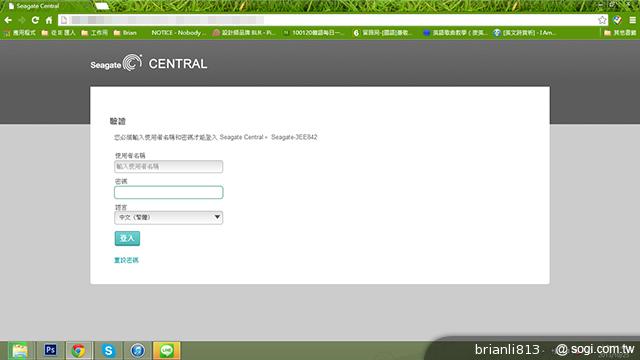Go back with the browser back arrow
The height and width of the screenshot is (360, 640).
click(8, 20)
